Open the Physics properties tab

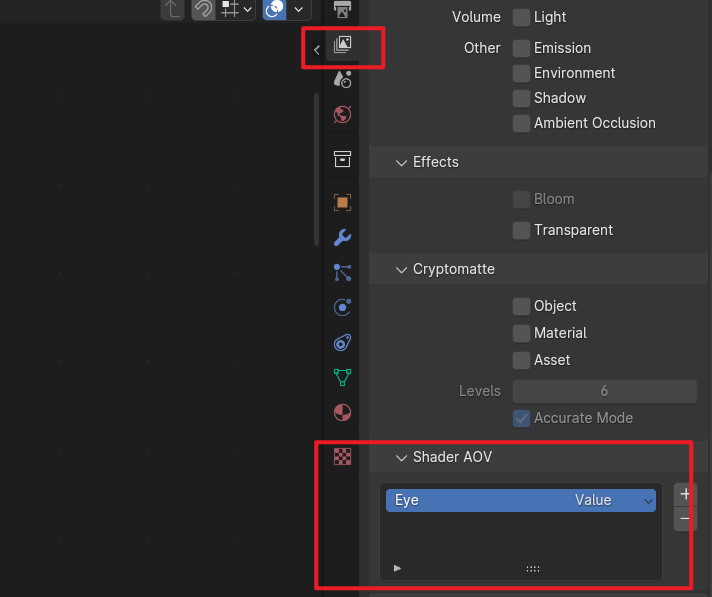click(342, 307)
